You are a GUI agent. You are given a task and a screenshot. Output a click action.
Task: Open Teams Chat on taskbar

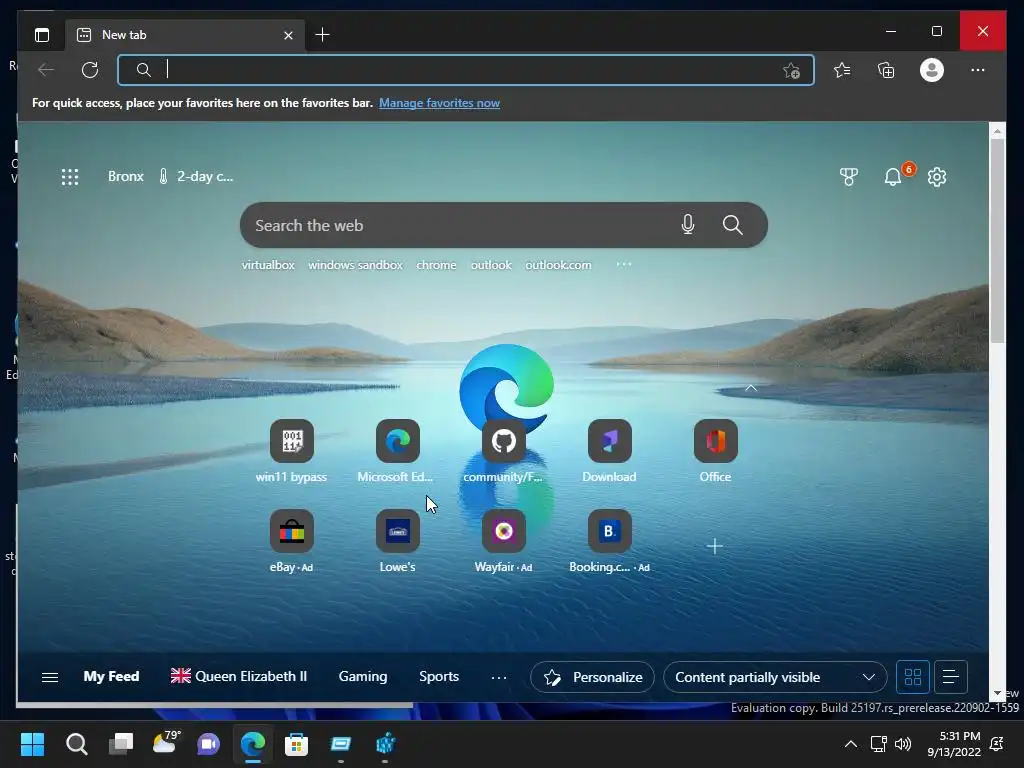tap(208, 744)
